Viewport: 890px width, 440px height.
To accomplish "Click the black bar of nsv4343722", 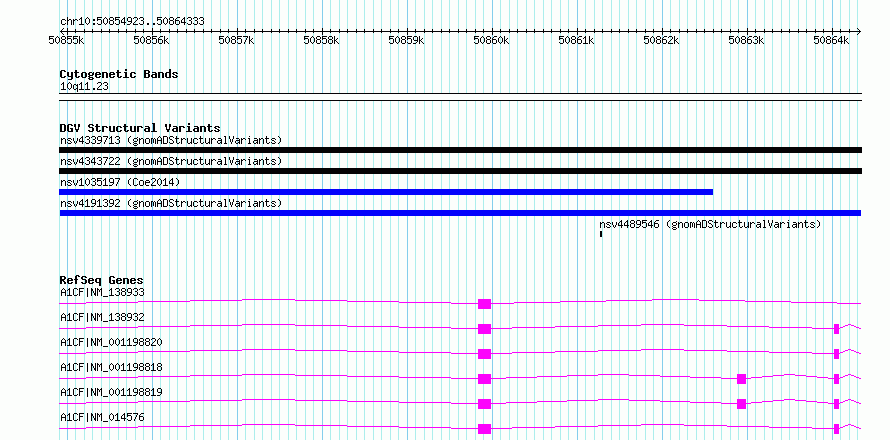I will pos(460,171).
